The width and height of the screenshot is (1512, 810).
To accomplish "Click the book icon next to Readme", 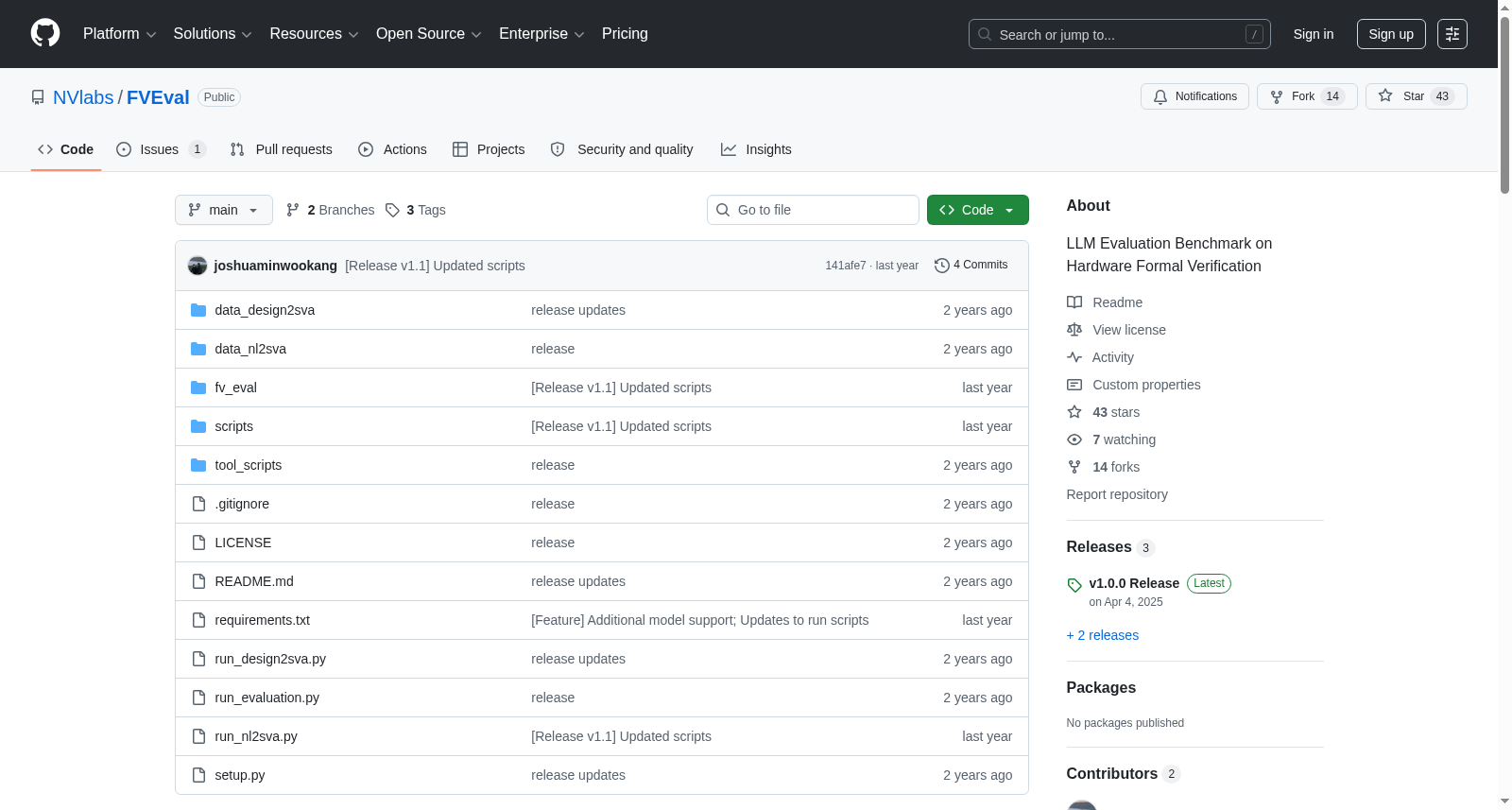I will click(x=1074, y=302).
